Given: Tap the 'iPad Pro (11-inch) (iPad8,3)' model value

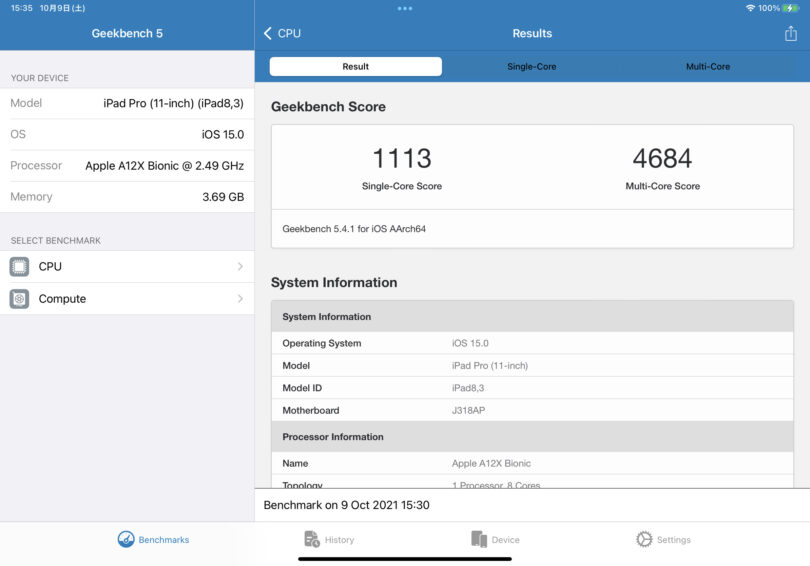Looking at the screenshot, I should (174, 103).
